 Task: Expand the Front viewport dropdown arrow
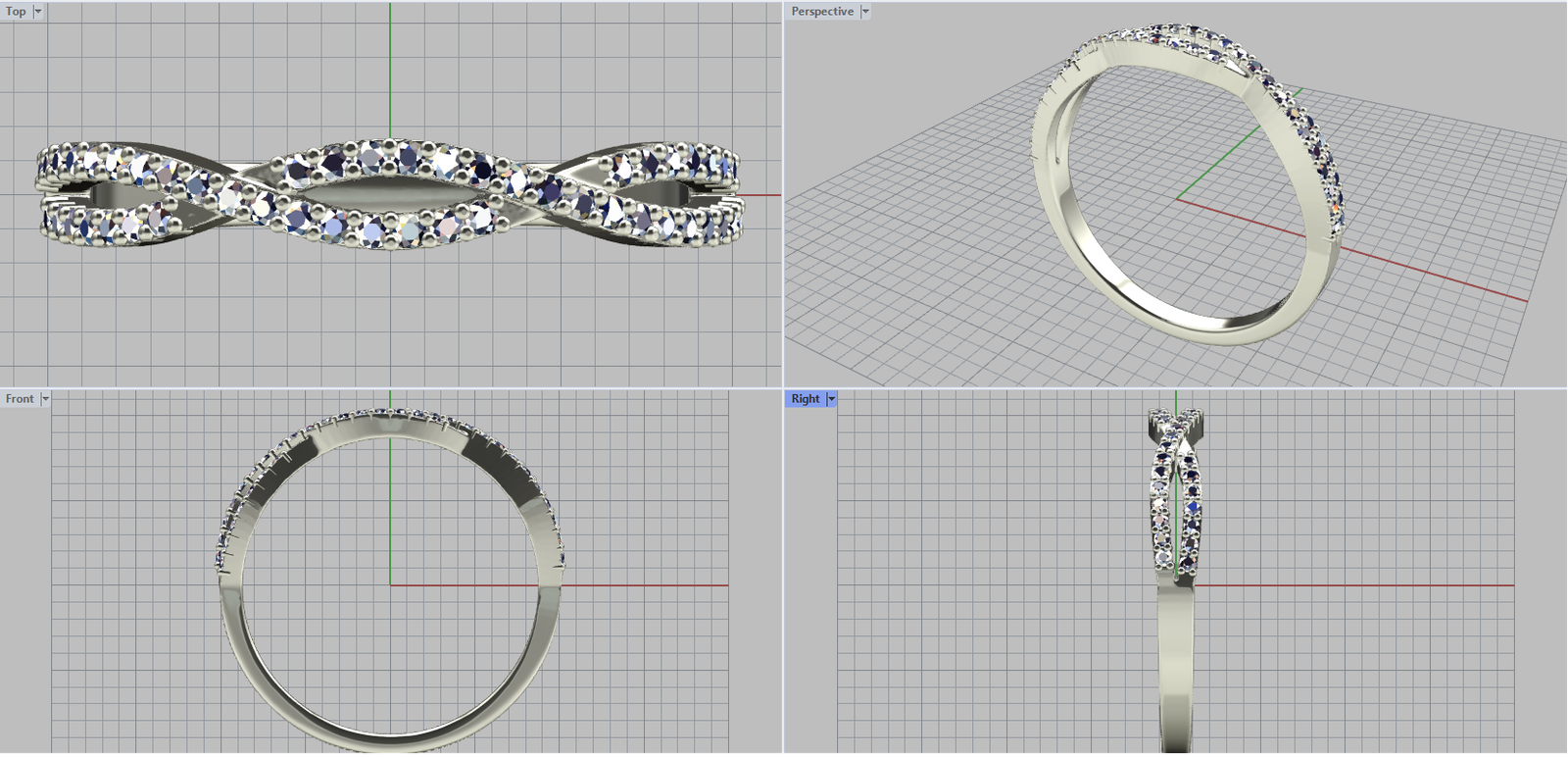pyautogui.click(x=45, y=399)
